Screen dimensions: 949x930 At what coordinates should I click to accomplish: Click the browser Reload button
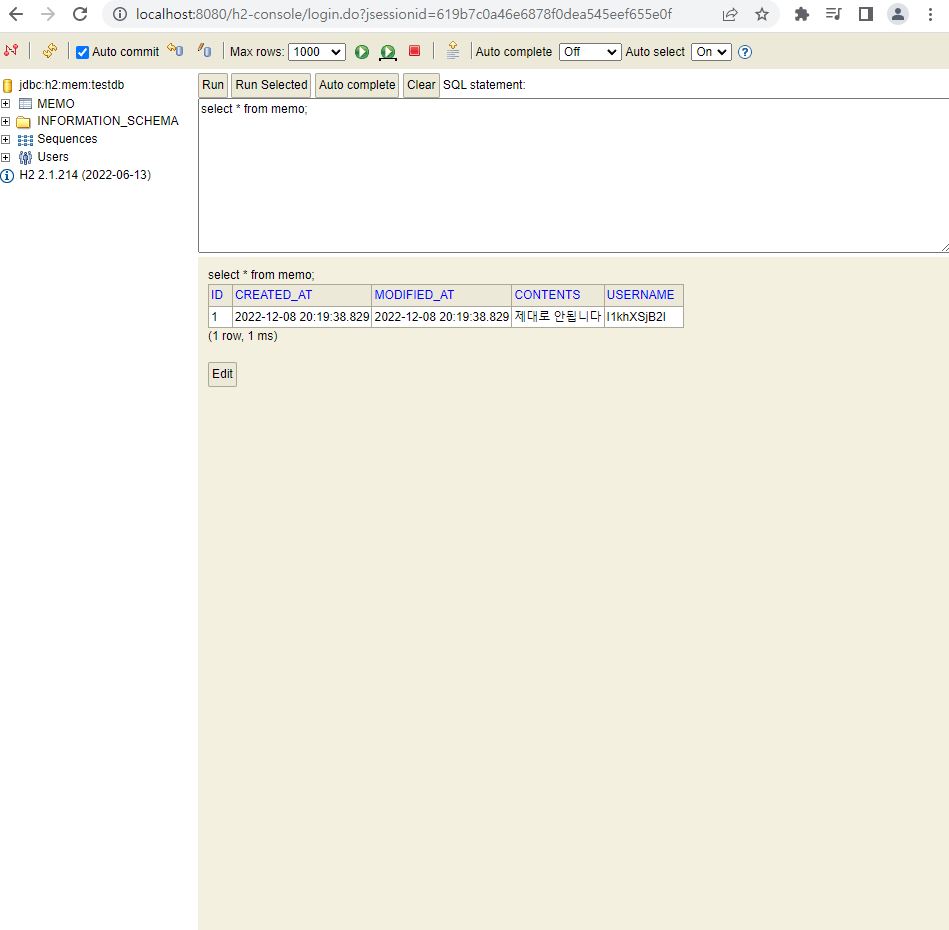(80, 14)
